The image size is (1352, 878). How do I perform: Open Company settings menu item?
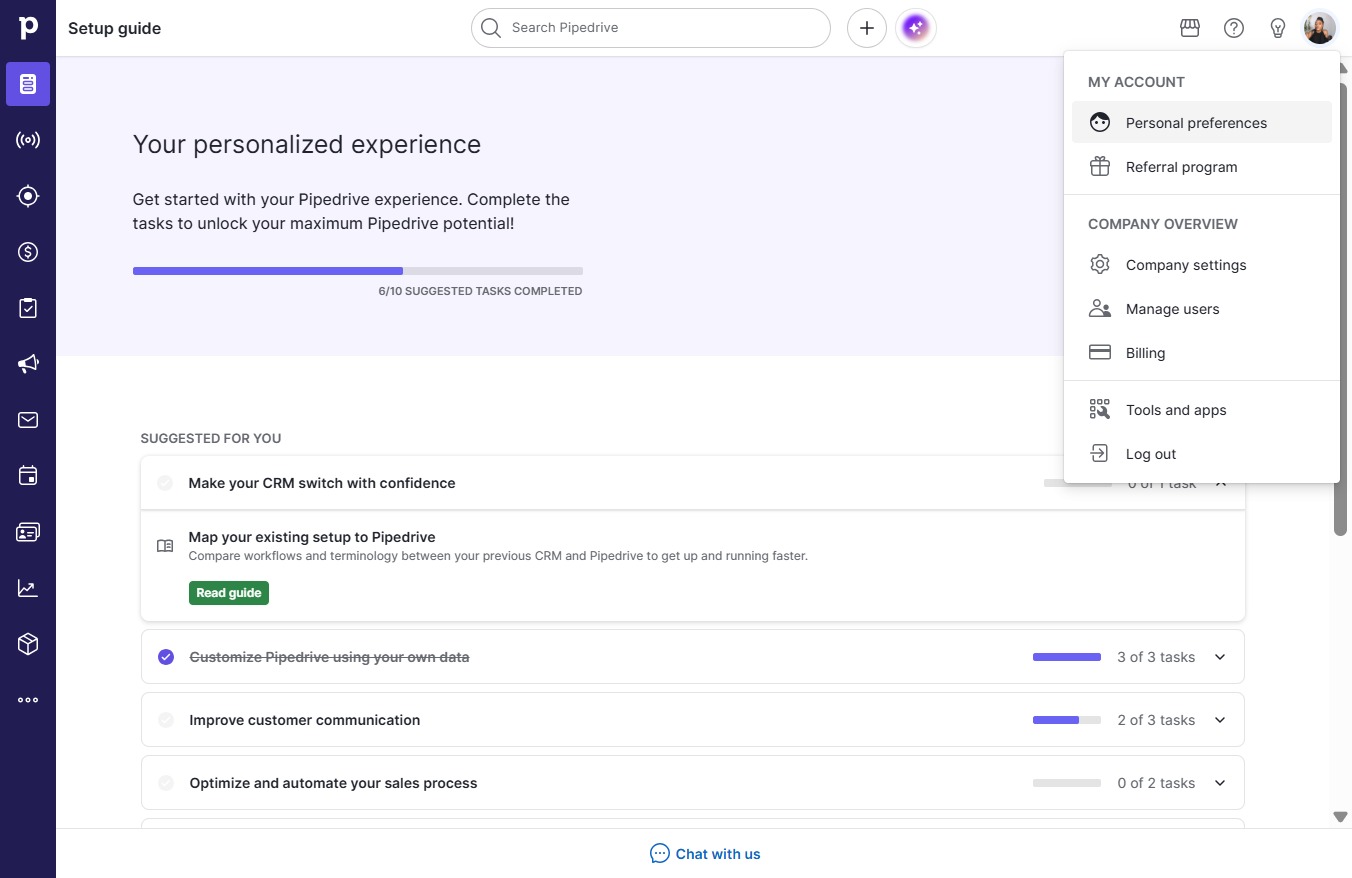(x=1202, y=264)
